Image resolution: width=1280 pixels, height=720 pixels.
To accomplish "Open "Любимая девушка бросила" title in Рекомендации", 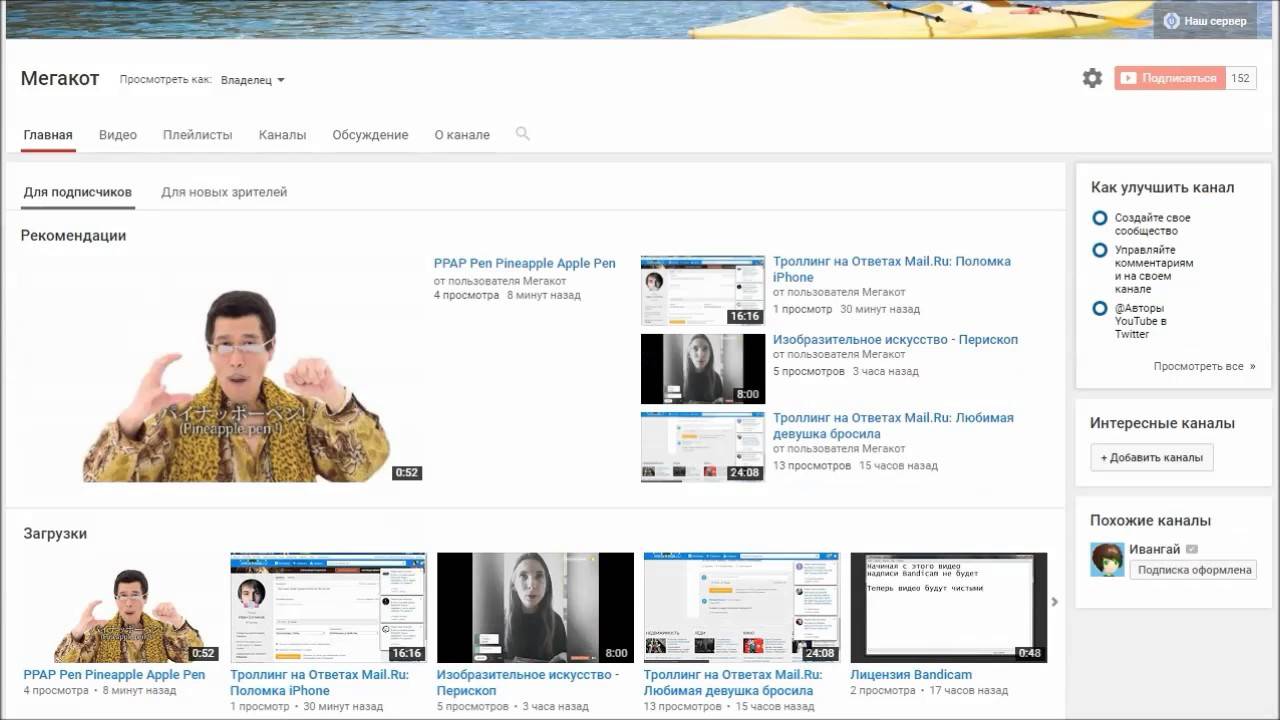I will [x=893, y=426].
